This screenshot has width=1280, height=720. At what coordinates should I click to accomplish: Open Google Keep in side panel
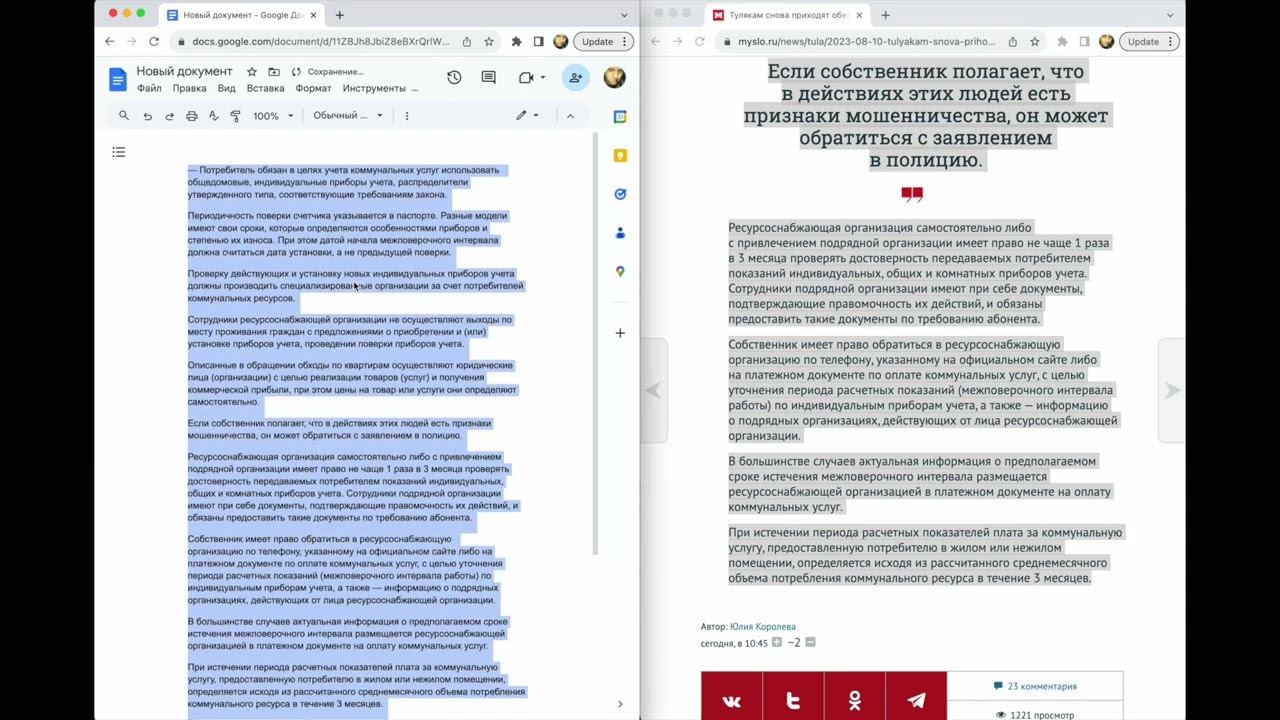pyautogui.click(x=620, y=155)
